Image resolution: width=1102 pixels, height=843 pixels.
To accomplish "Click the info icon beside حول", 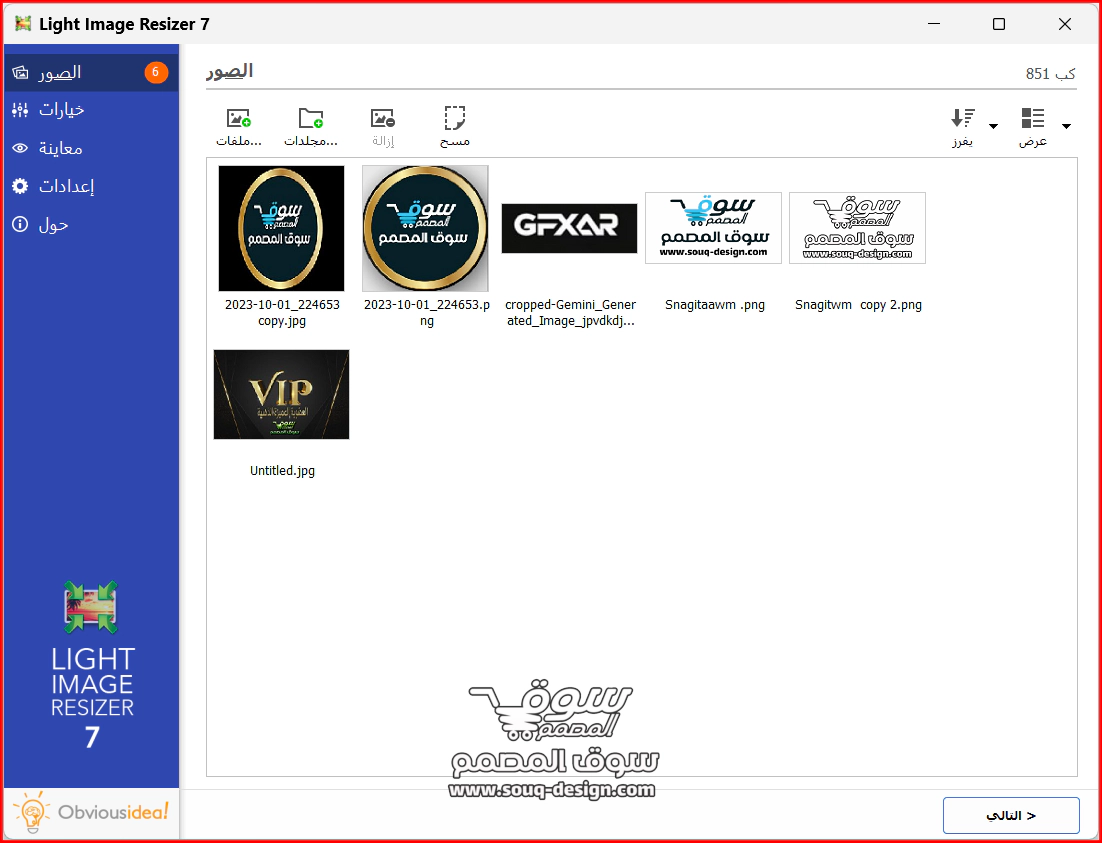I will [x=20, y=224].
